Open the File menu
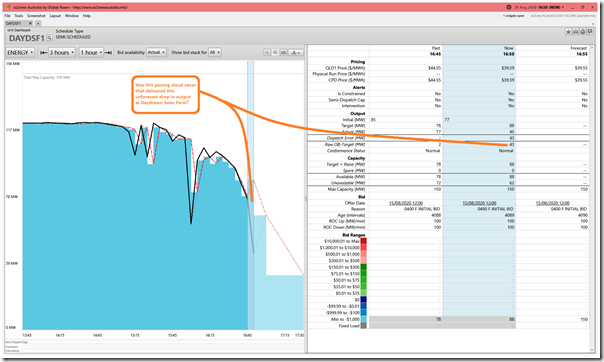The width and height of the screenshot is (604, 362). click(7, 16)
